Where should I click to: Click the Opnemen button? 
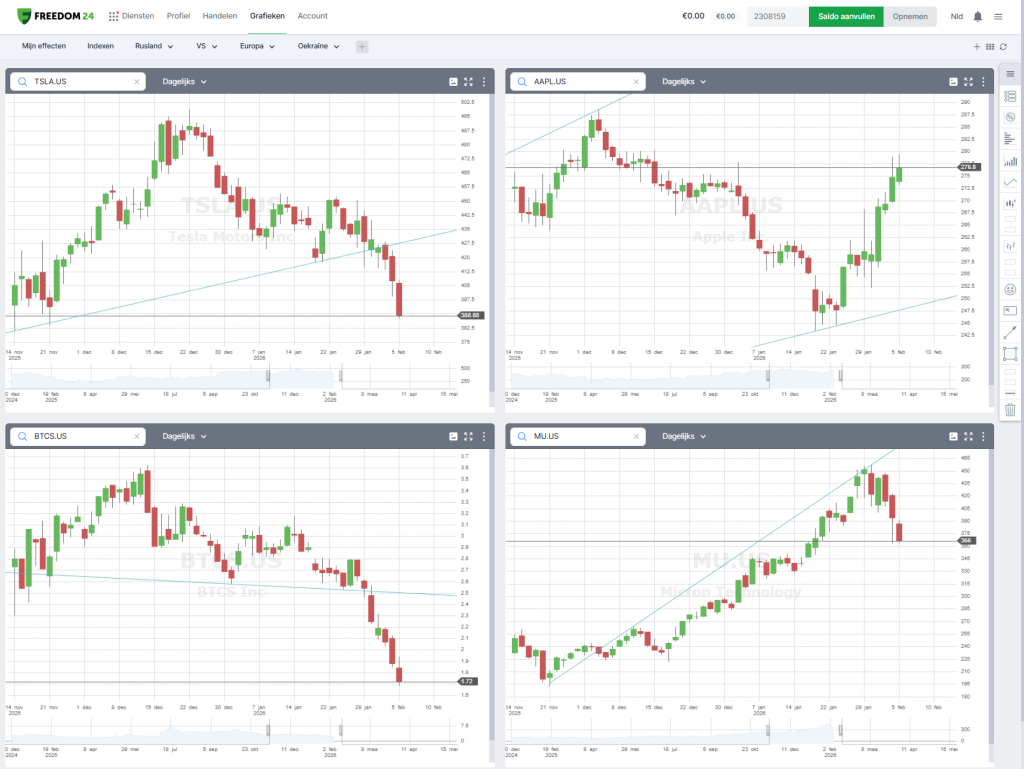pos(910,16)
